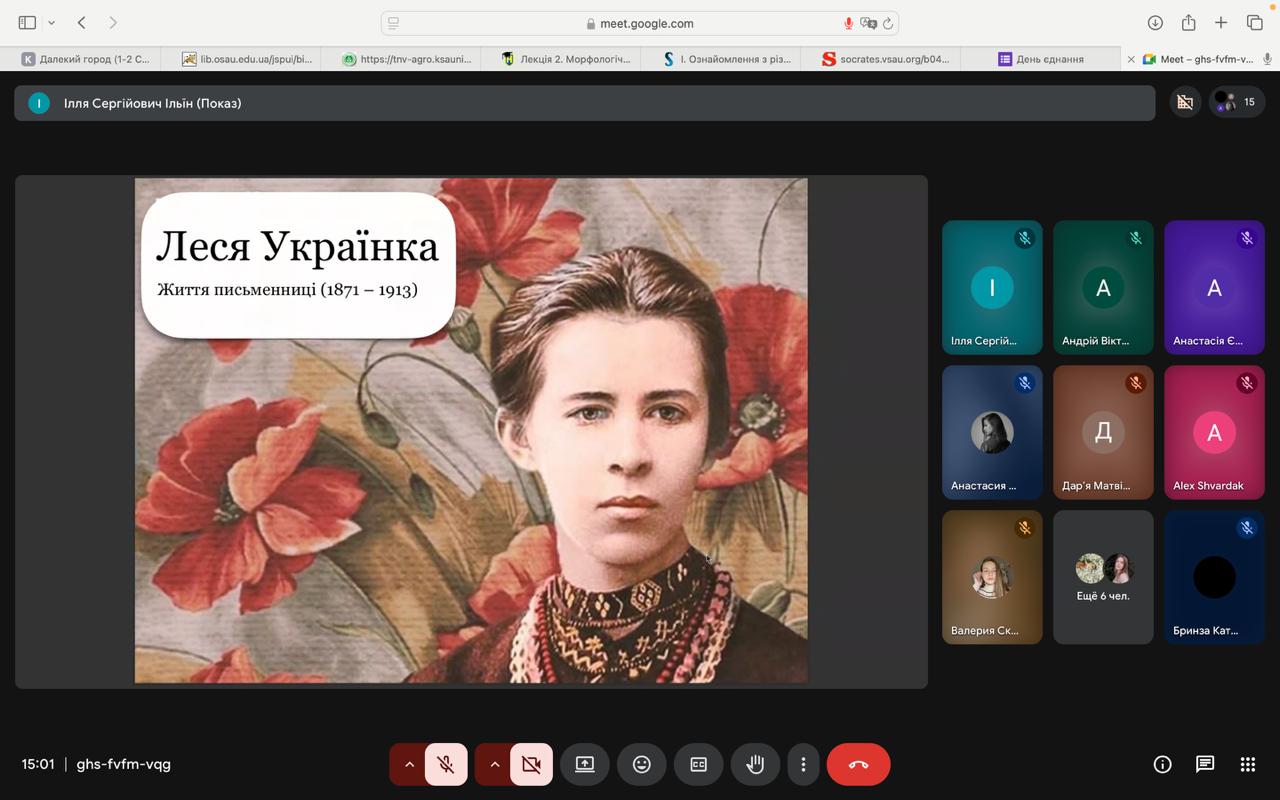Click the raise hand icon
1280x800 pixels.
coord(755,764)
